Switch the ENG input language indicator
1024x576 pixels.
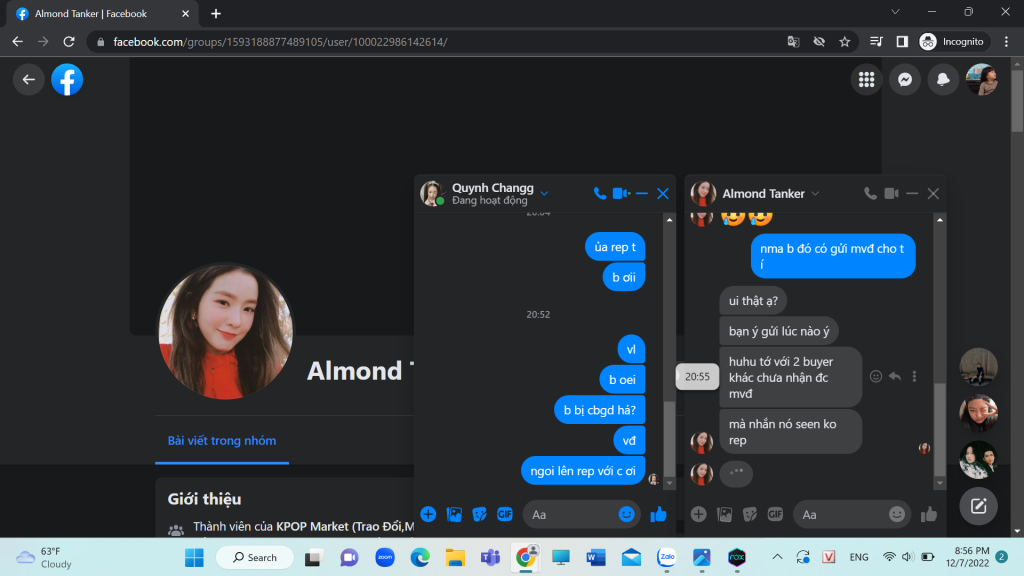(859, 557)
